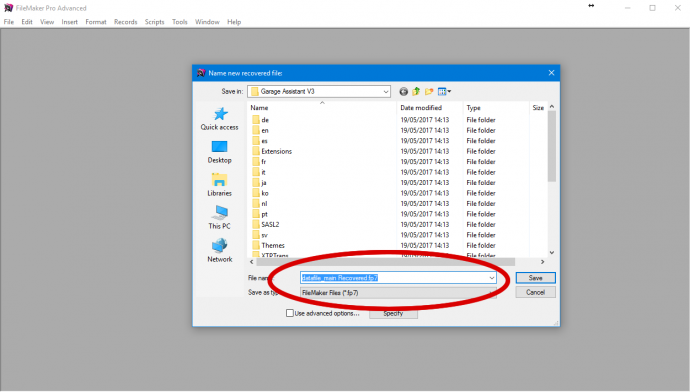Click the vertical scrollbar thumb in file list
Image resolution: width=690 pixels, height=392 pixels.
[552, 146]
